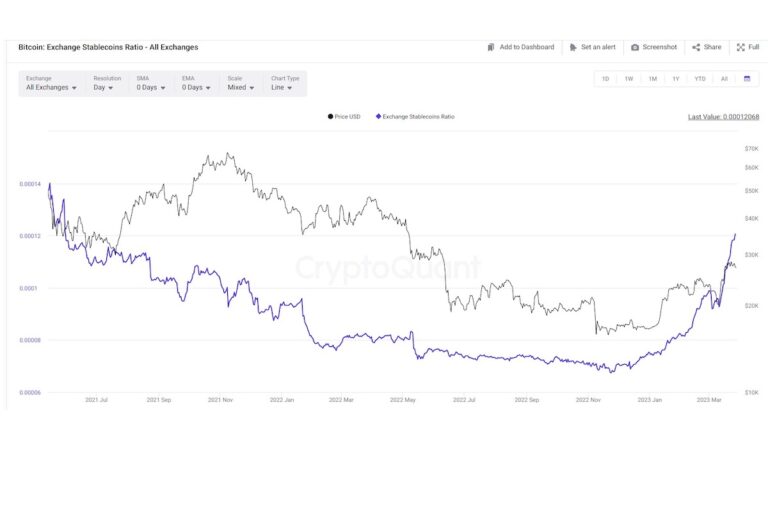This screenshot has height=512, width=768.
Task: Toggle the Price USD legend series
Action: (344, 117)
